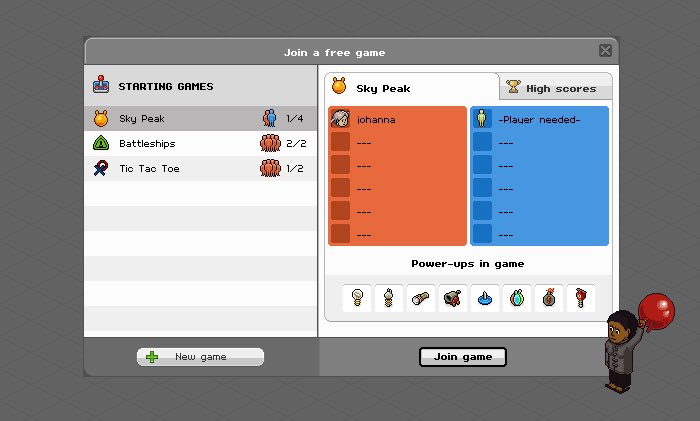Click the Power-ups in game label

pyautogui.click(x=467, y=263)
